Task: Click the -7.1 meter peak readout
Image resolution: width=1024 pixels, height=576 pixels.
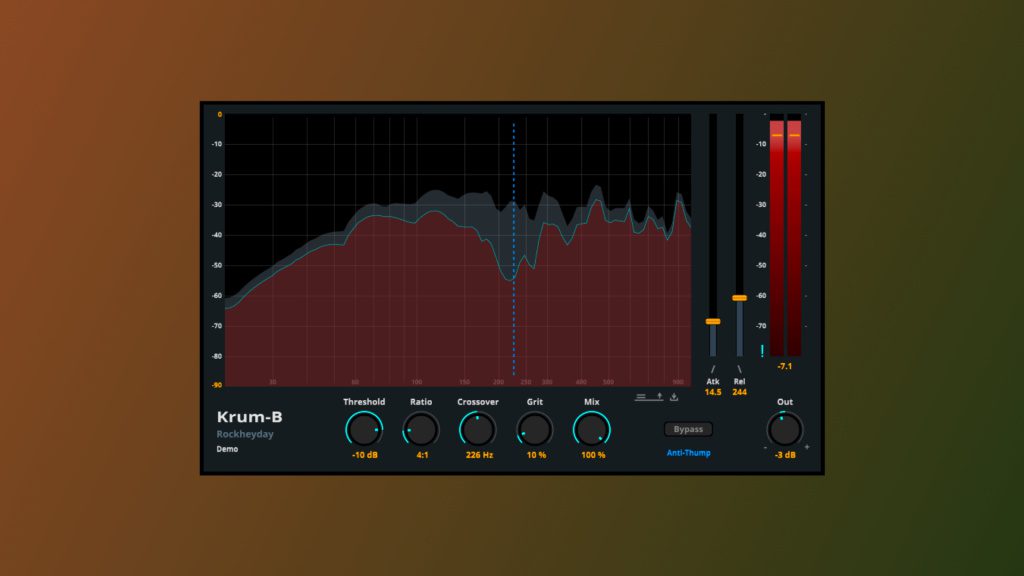Action: tap(785, 366)
